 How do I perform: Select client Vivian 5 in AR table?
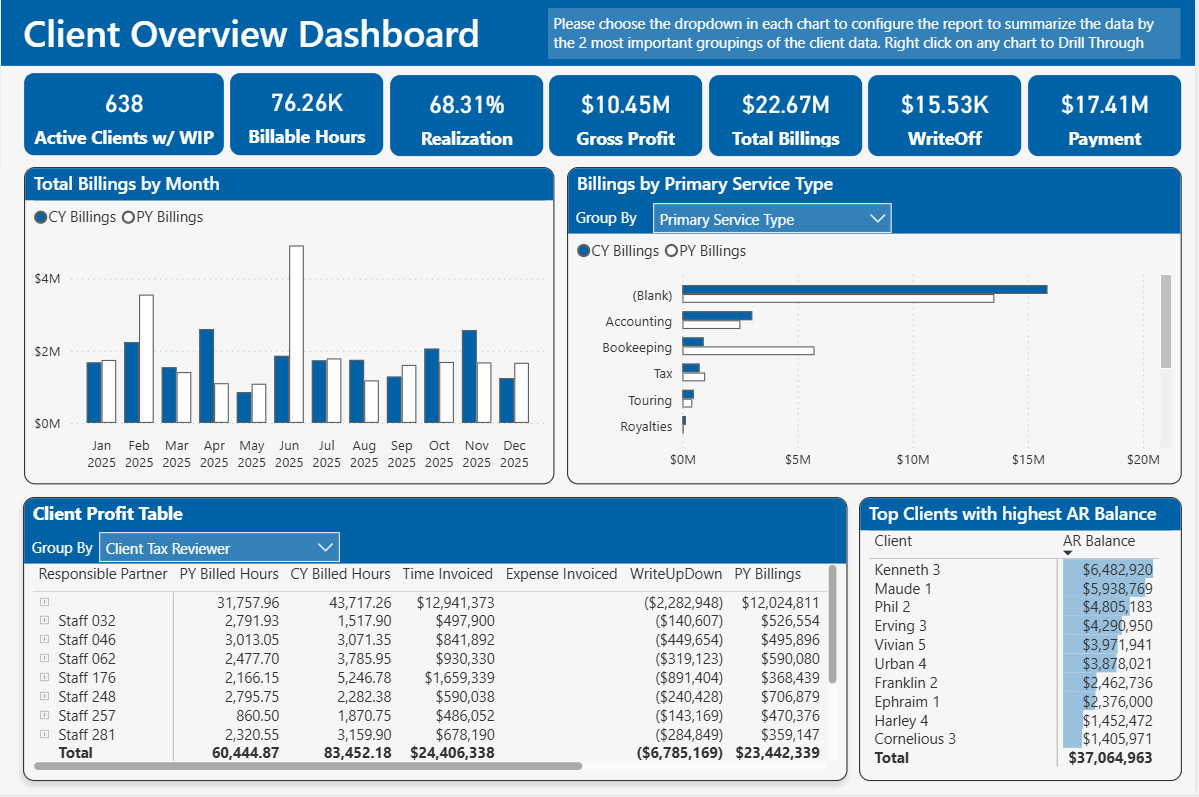coord(899,645)
